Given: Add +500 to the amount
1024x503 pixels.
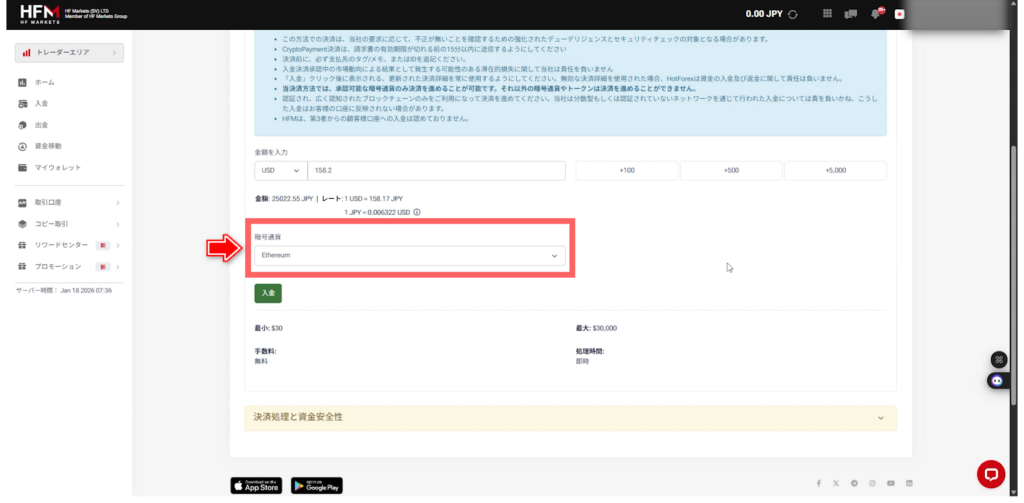Looking at the screenshot, I should pyautogui.click(x=731, y=171).
